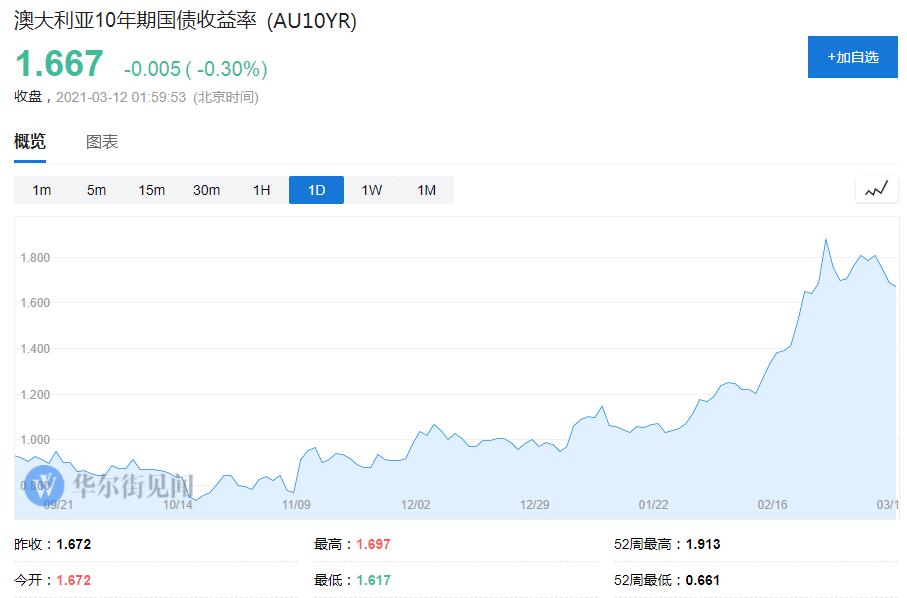Select the 1D interval
The height and width of the screenshot is (598, 907).
316,190
